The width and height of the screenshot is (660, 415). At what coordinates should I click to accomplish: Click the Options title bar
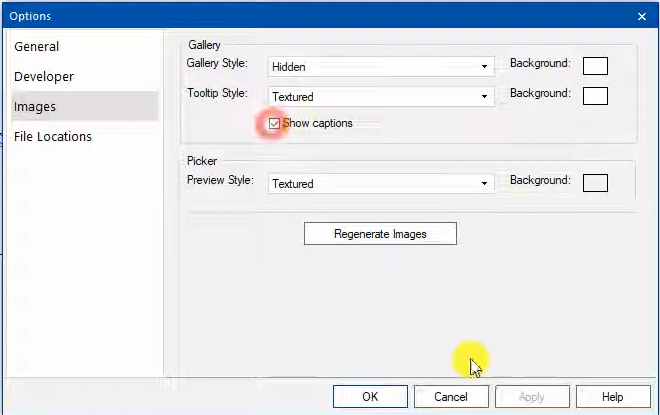click(300, 16)
